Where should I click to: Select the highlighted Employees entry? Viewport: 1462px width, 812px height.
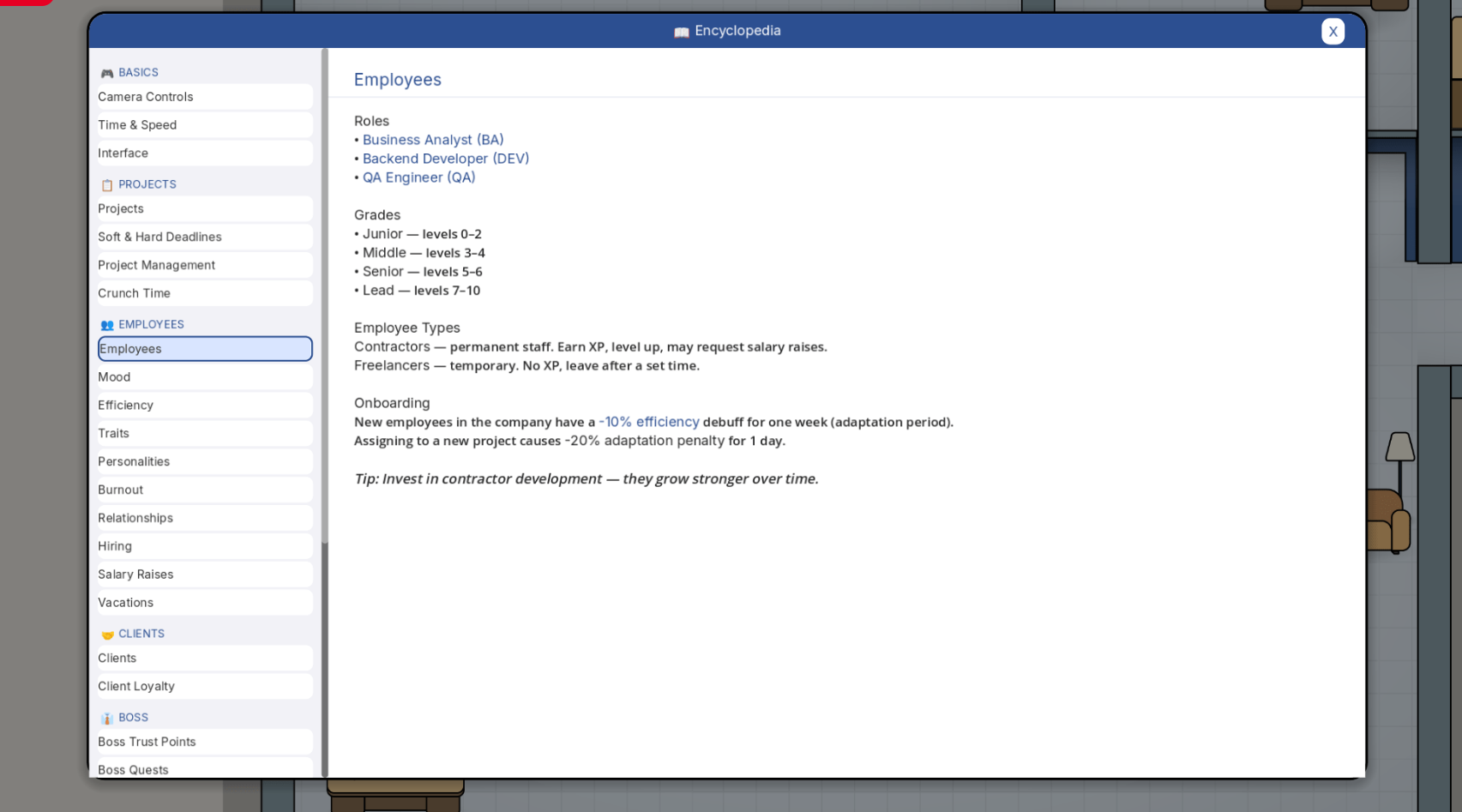(205, 349)
